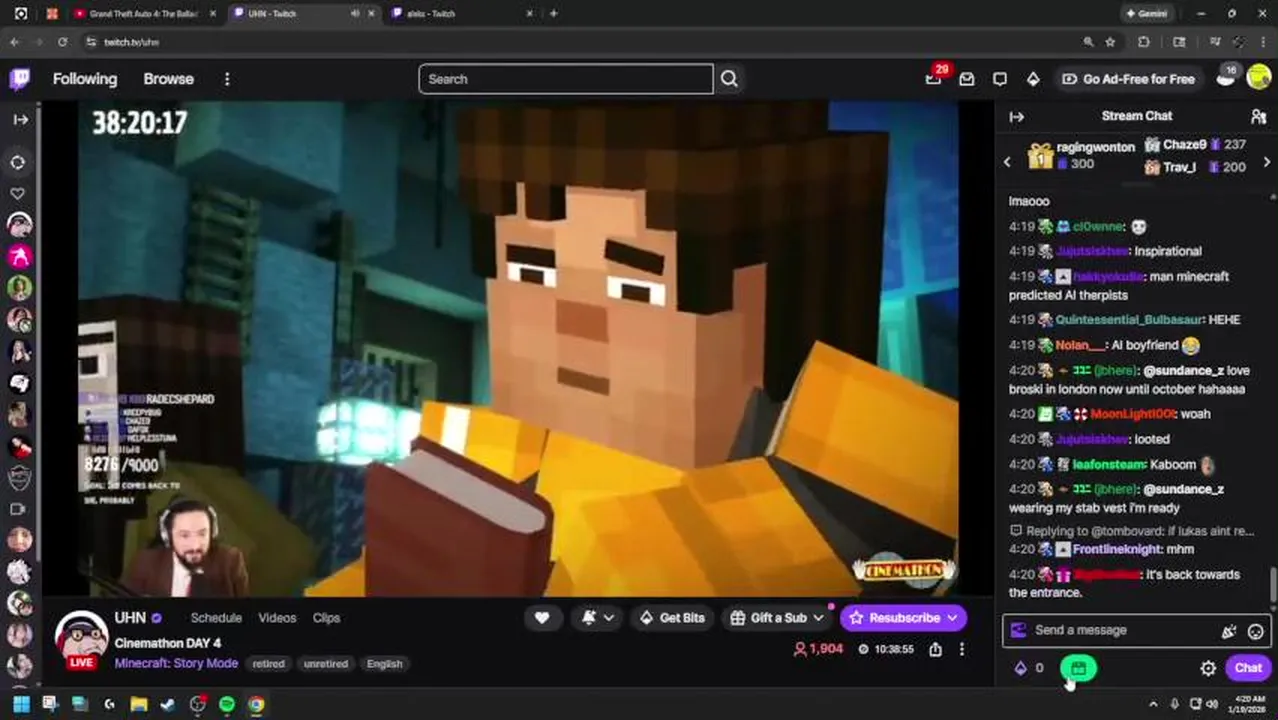Open first followed channel avatar in sidebar

(x=19, y=225)
